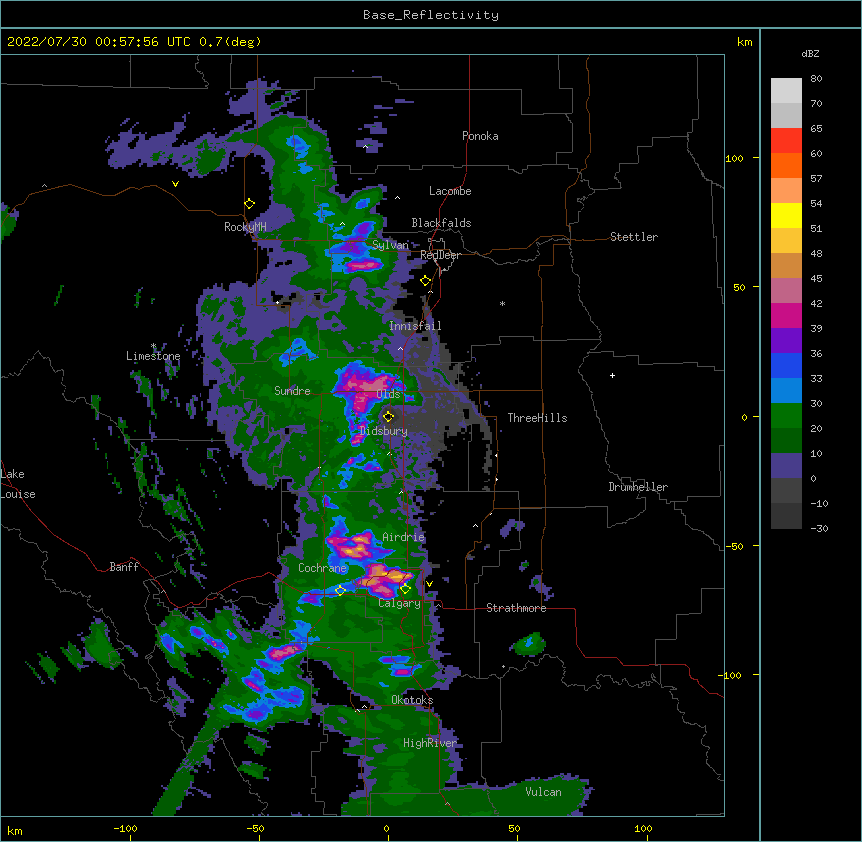Click the Limestone label
Image resolution: width=862 pixels, height=842 pixels.
(153, 356)
